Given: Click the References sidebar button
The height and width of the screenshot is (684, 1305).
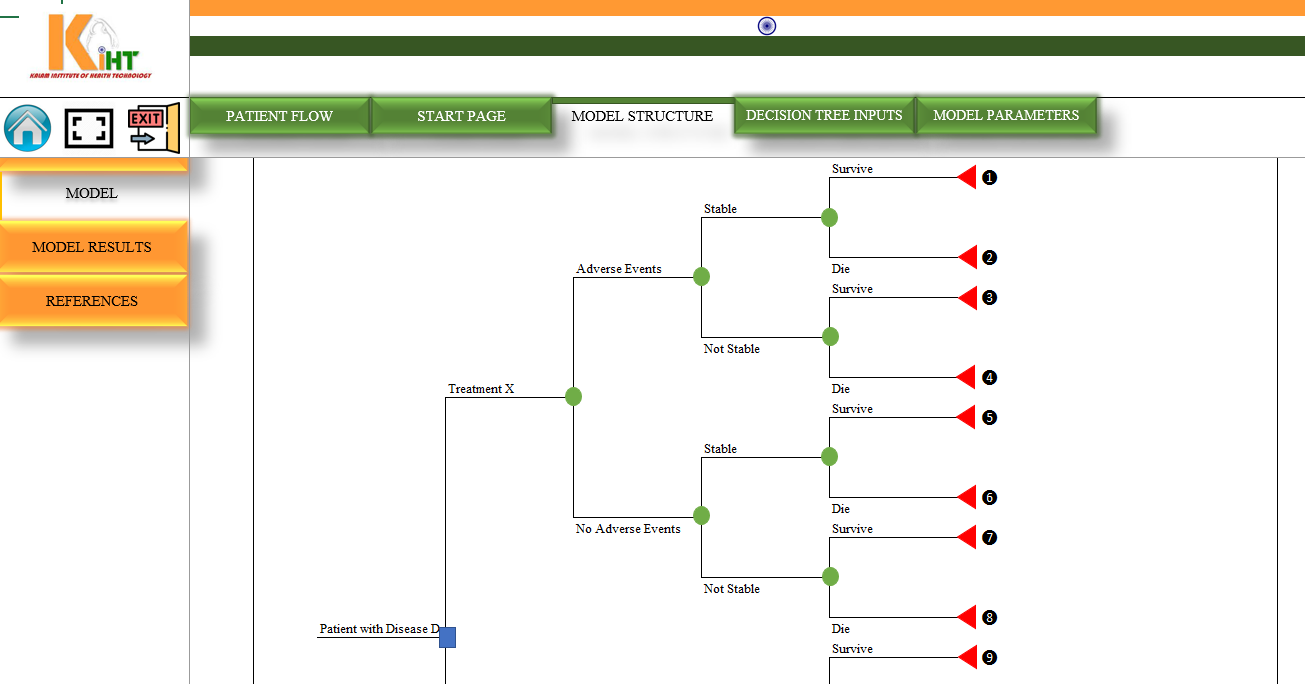Looking at the screenshot, I should [92, 301].
